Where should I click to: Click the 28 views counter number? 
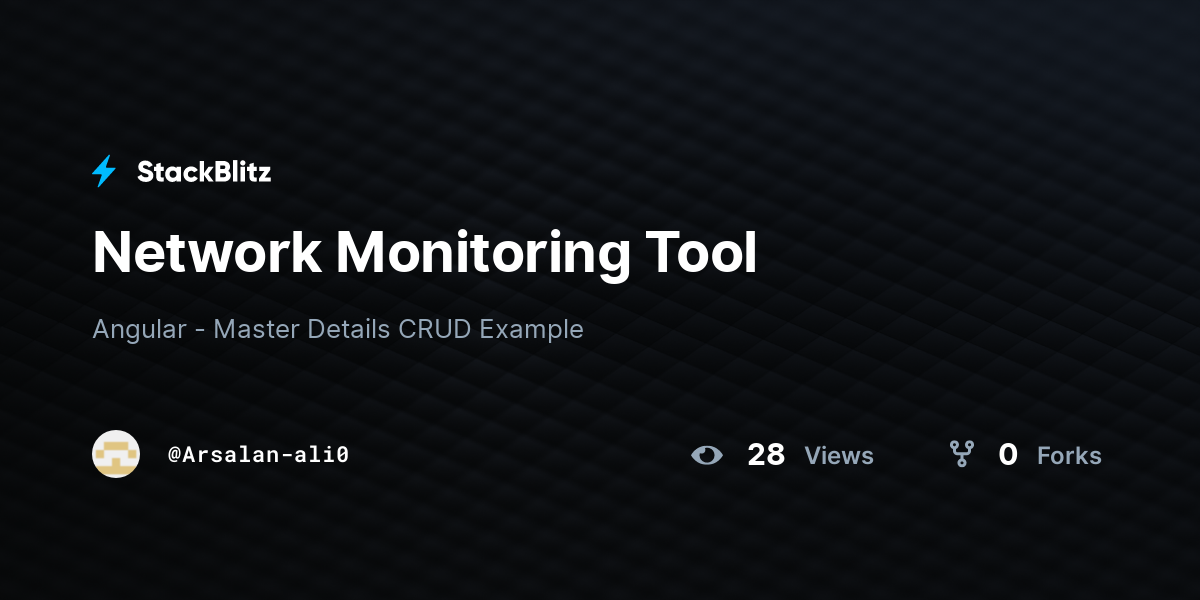[x=766, y=455]
